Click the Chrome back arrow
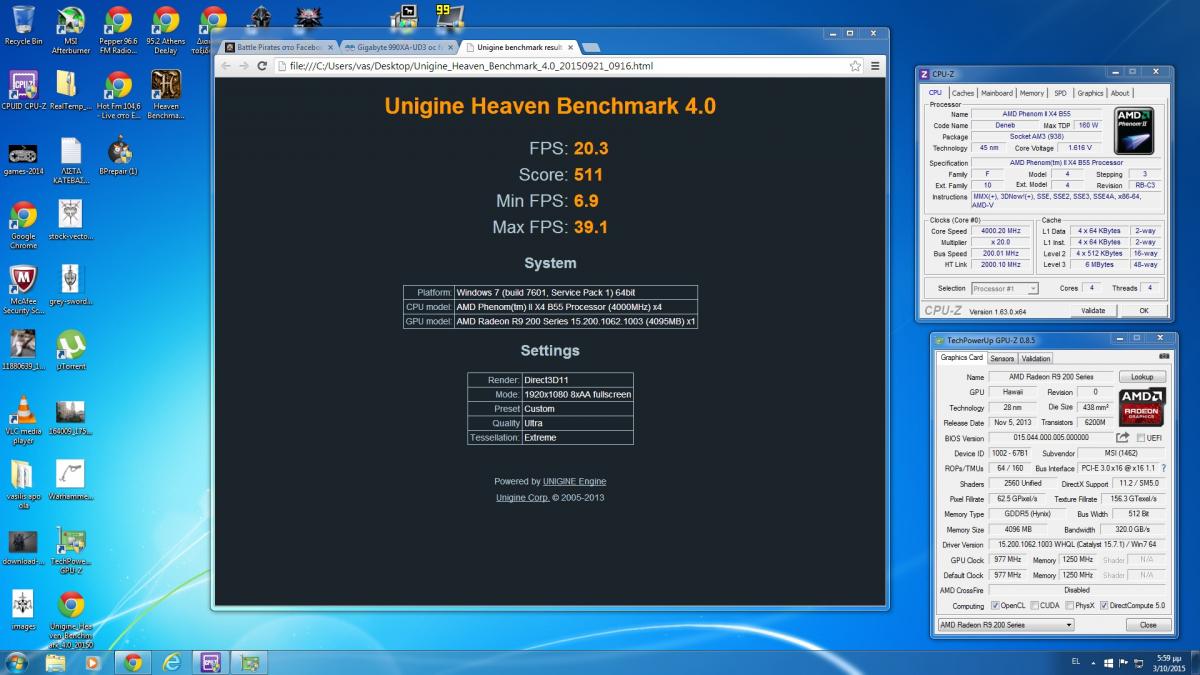 click(226, 66)
